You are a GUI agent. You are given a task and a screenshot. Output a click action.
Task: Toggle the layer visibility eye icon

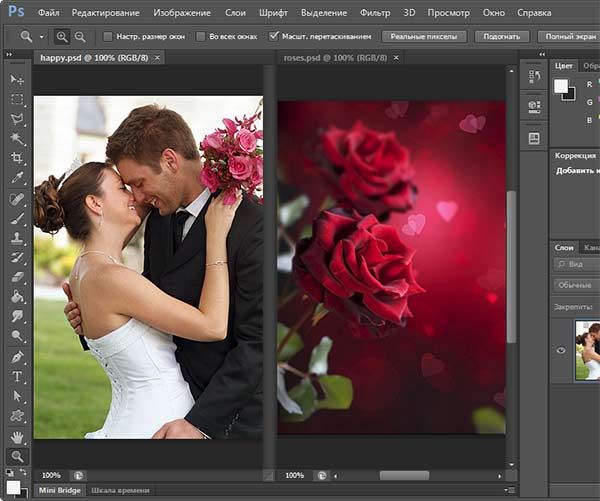(561, 351)
